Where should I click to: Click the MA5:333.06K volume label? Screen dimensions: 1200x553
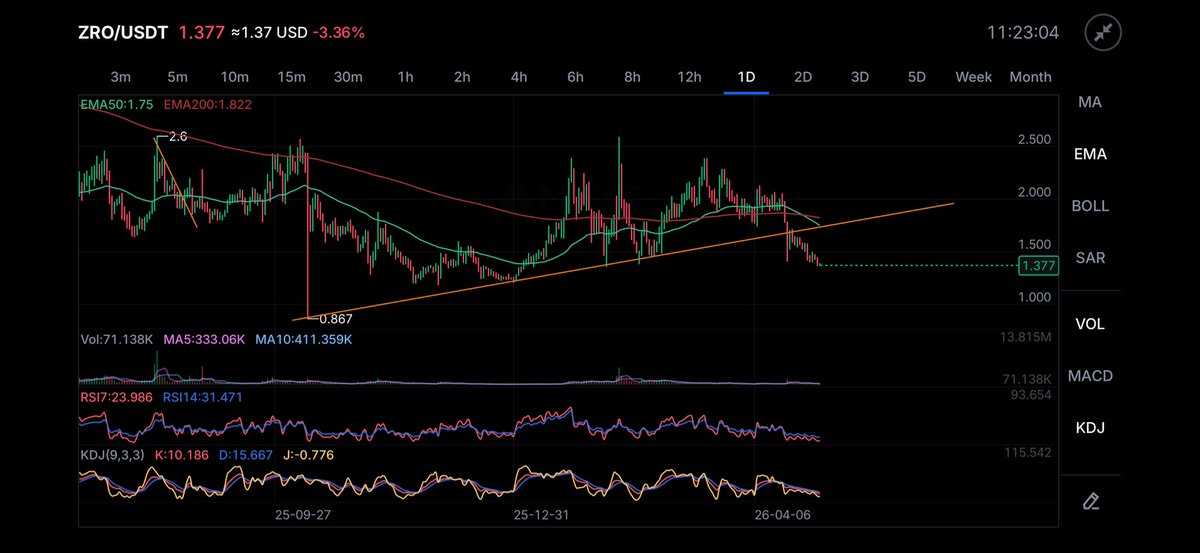point(204,340)
